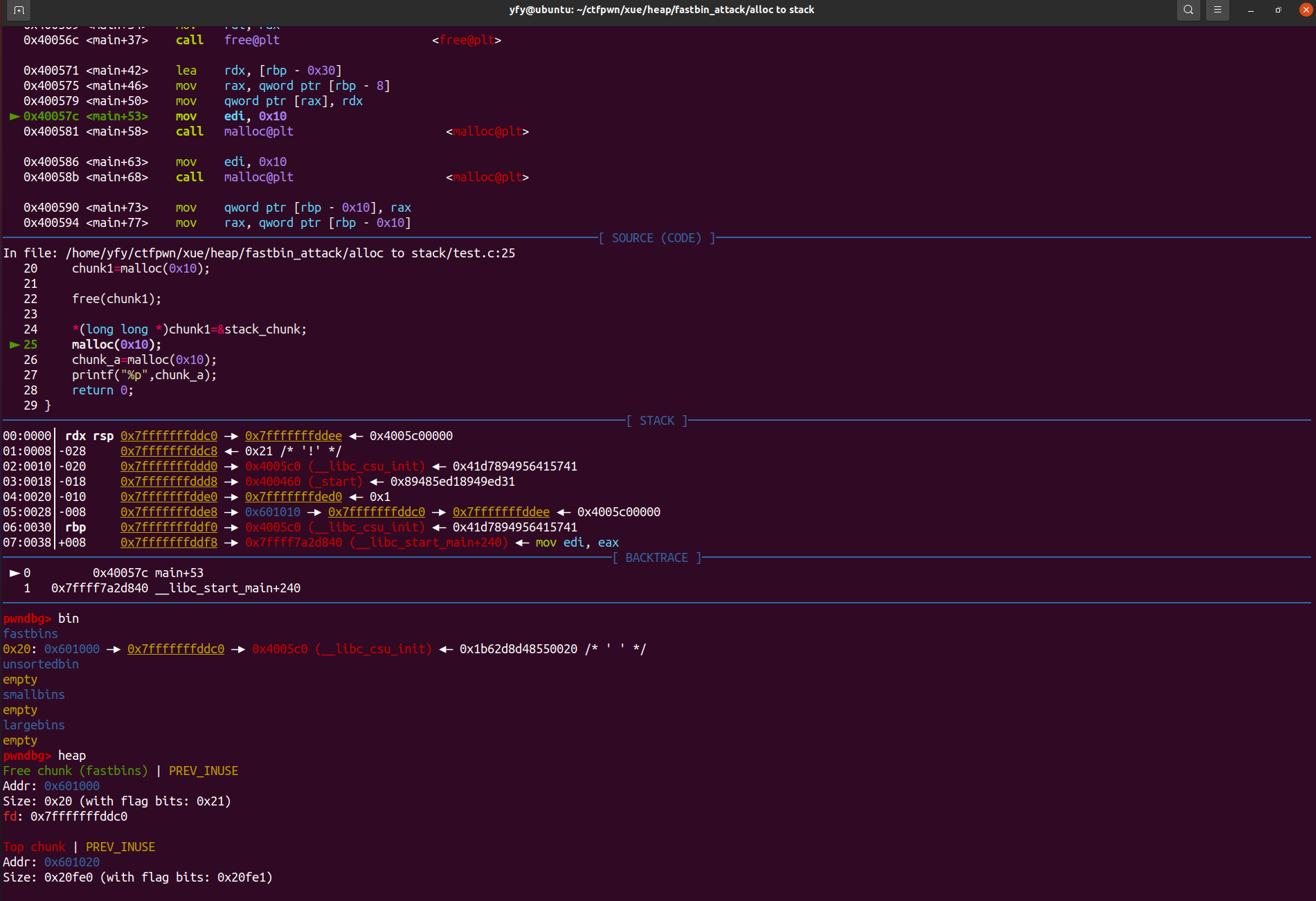Screen dimensions: 1316x901
Task: Click stack address 0x7fffffffddd8
Action: [x=169, y=482]
